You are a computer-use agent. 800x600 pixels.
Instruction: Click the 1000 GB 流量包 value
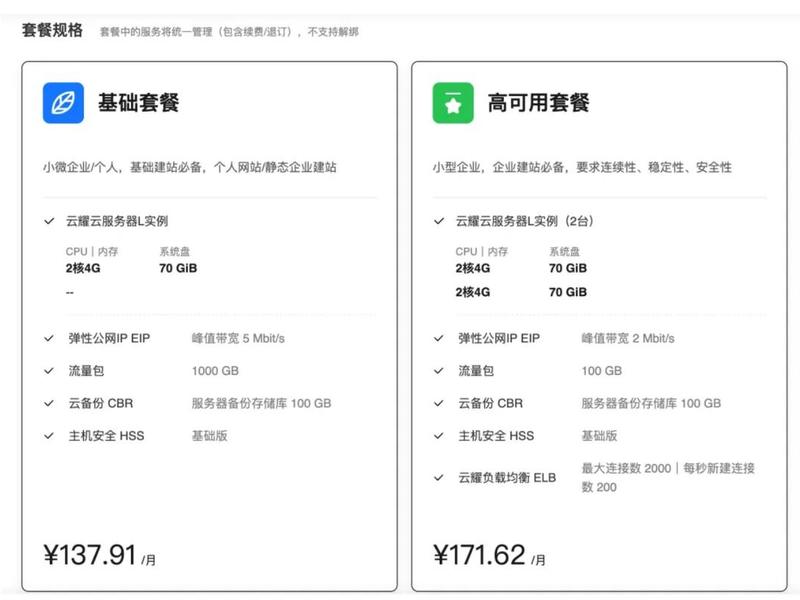[215, 371]
